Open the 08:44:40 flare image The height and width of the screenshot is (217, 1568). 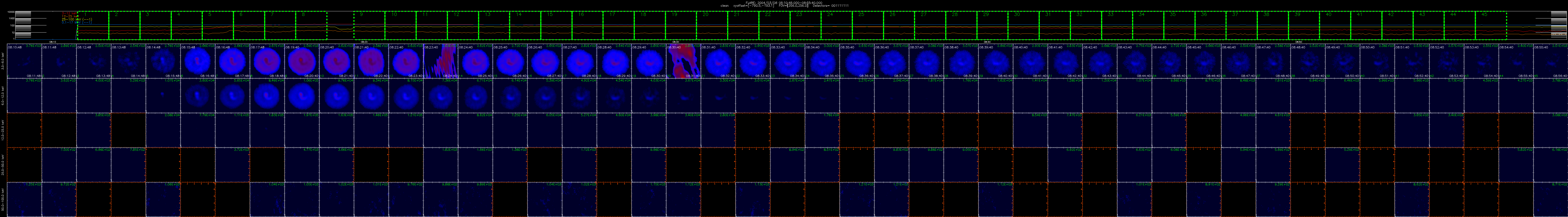(1169, 61)
